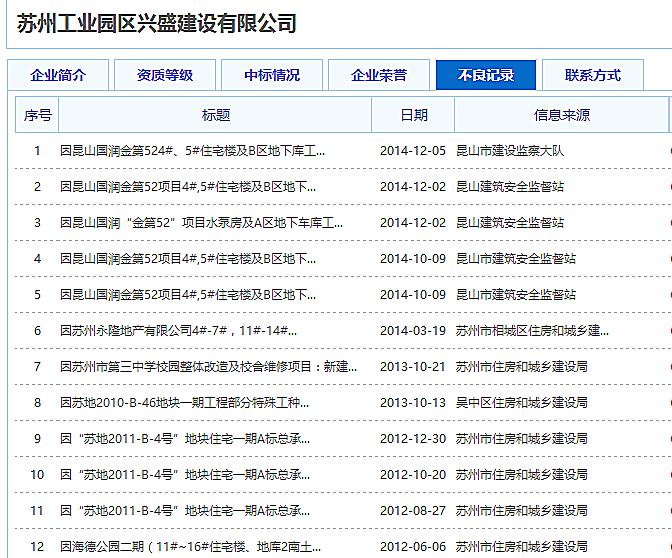Open the 企业简介 tab
The width and height of the screenshot is (672, 558).
58,75
